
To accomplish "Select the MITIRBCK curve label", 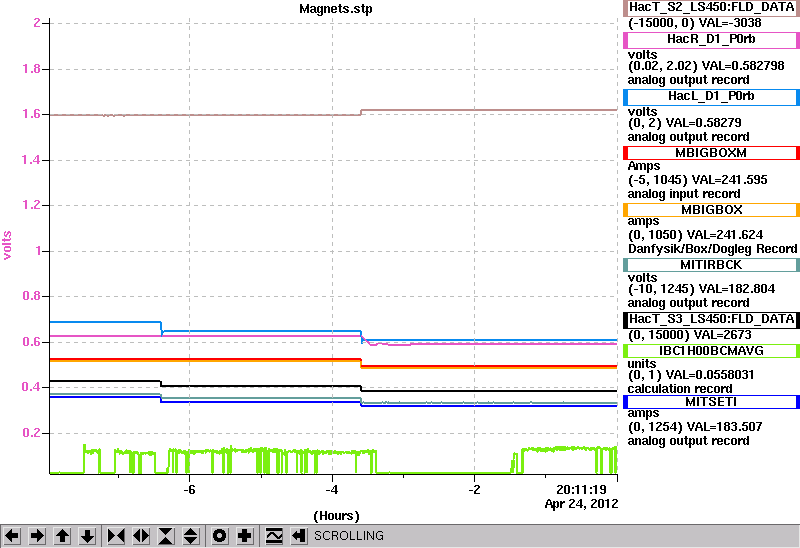I will tap(711, 265).
